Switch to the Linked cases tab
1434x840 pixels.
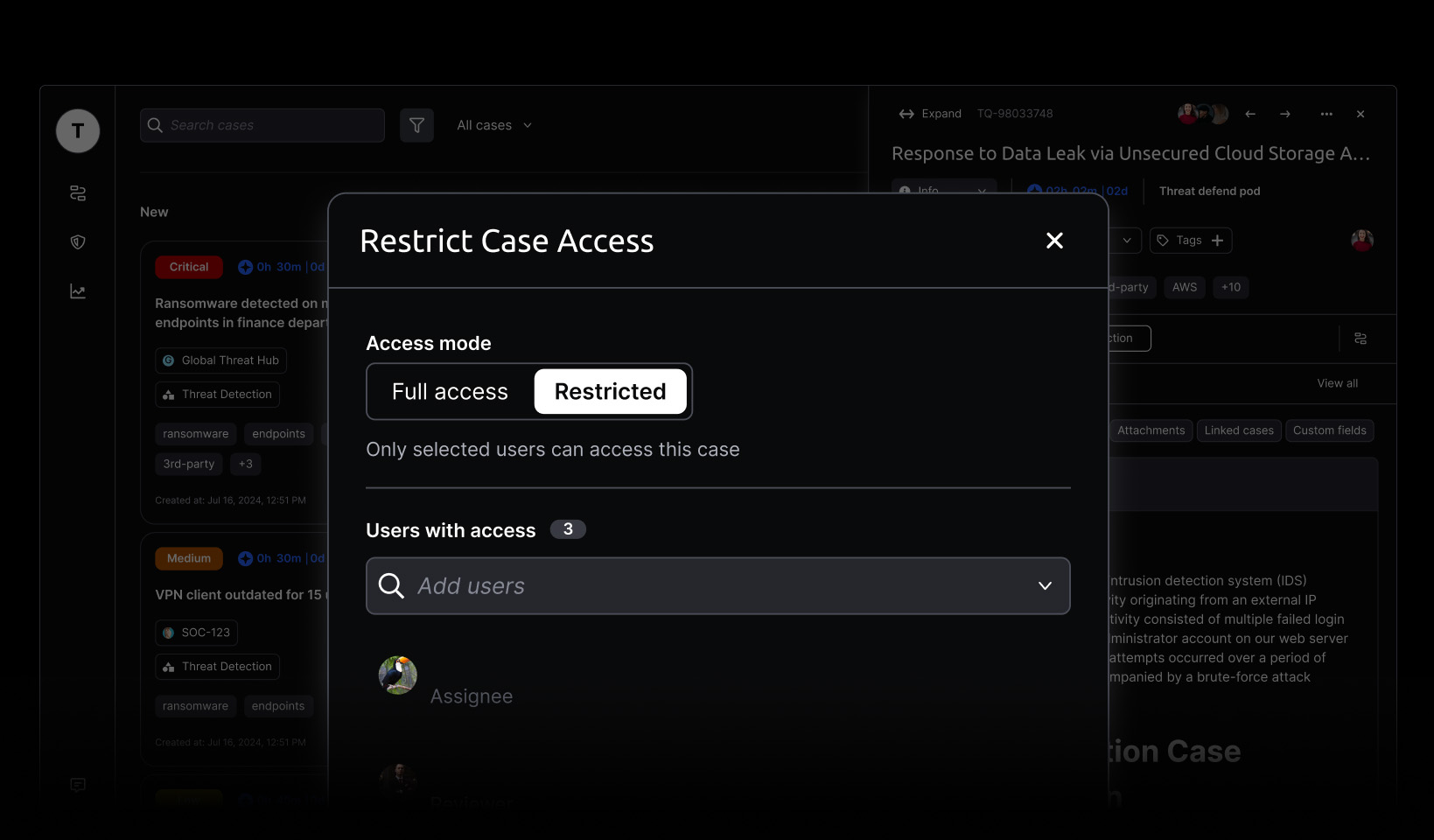[x=1239, y=430]
